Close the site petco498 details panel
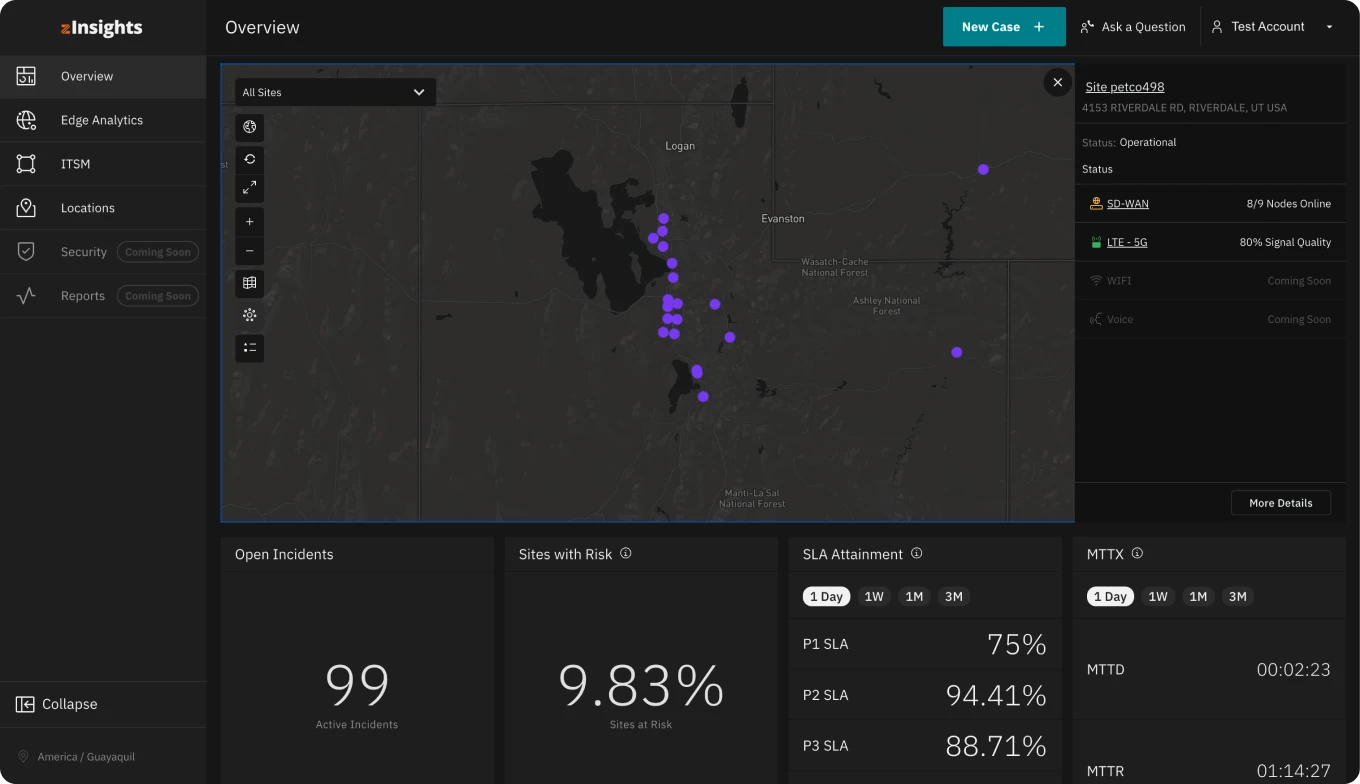Image resolution: width=1360 pixels, height=784 pixels. point(1058,82)
